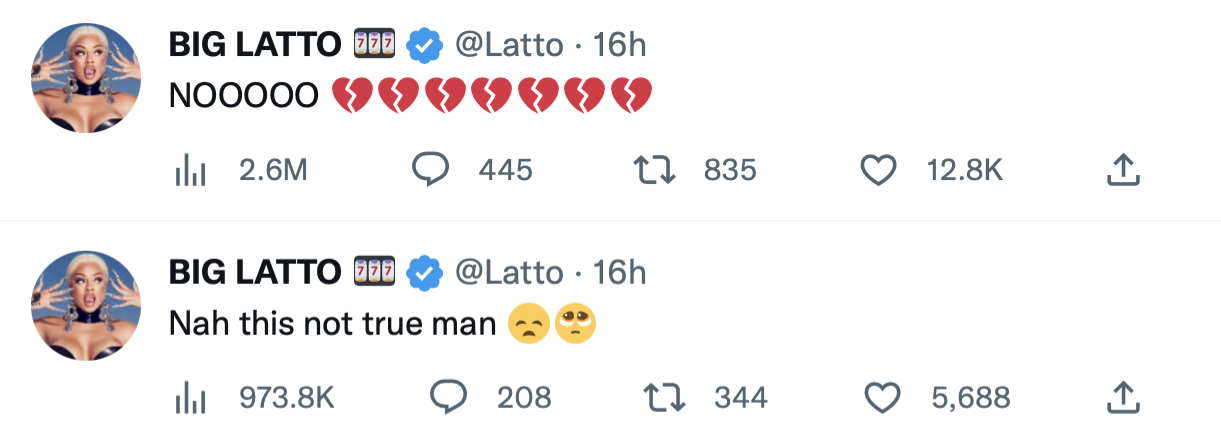Viewport: 1221px width, 445px height.
Task: Open the 'Nah this not true man' tweet text
Action: 332,324
